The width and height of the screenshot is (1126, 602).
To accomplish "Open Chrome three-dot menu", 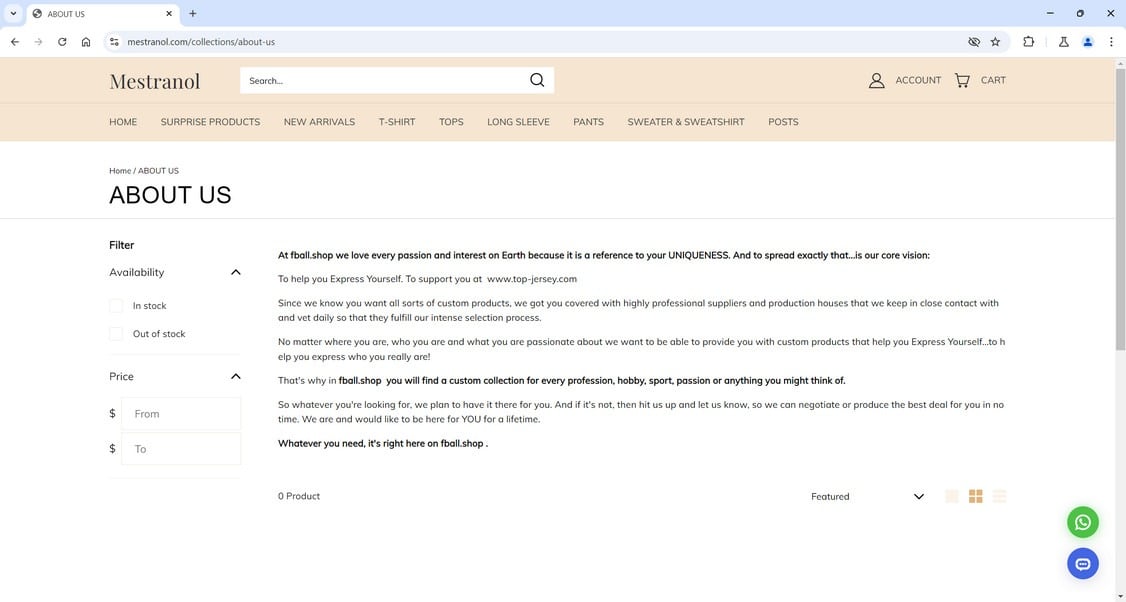I will 1111,42.
